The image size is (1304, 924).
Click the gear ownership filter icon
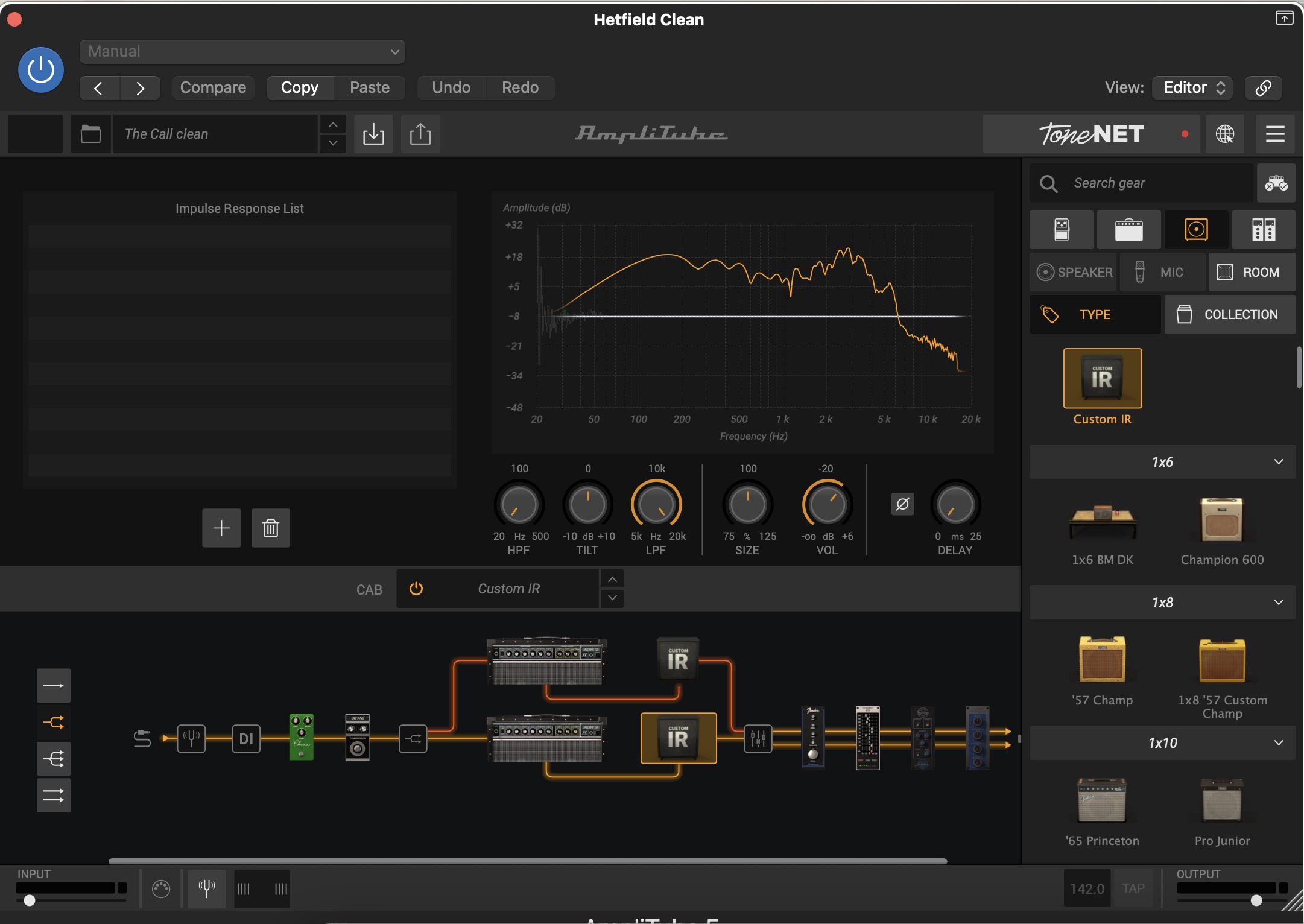[x=1276, y=183]
